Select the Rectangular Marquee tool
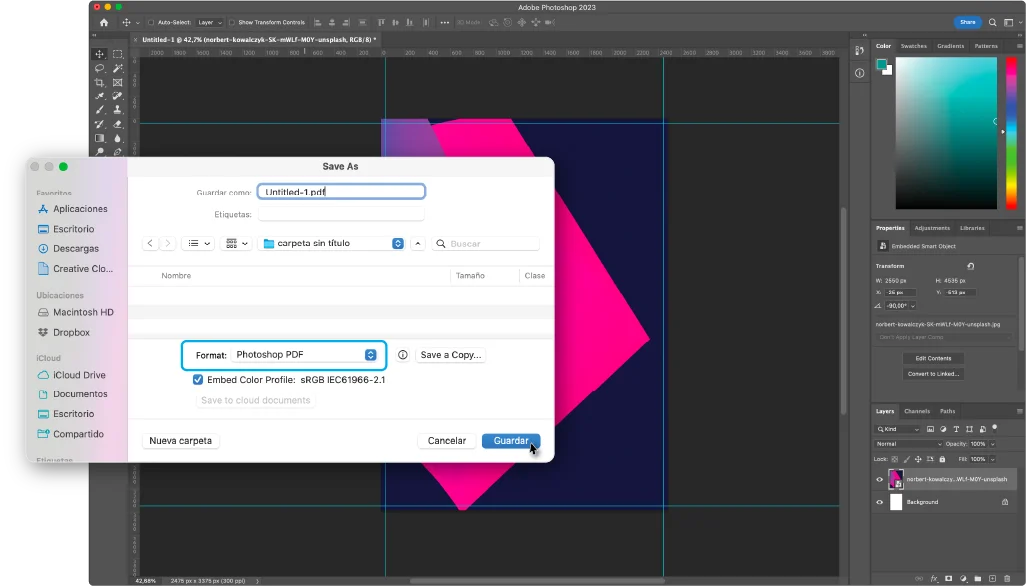This screenshot has width=1026, height=586. click(x=118, y=54)
